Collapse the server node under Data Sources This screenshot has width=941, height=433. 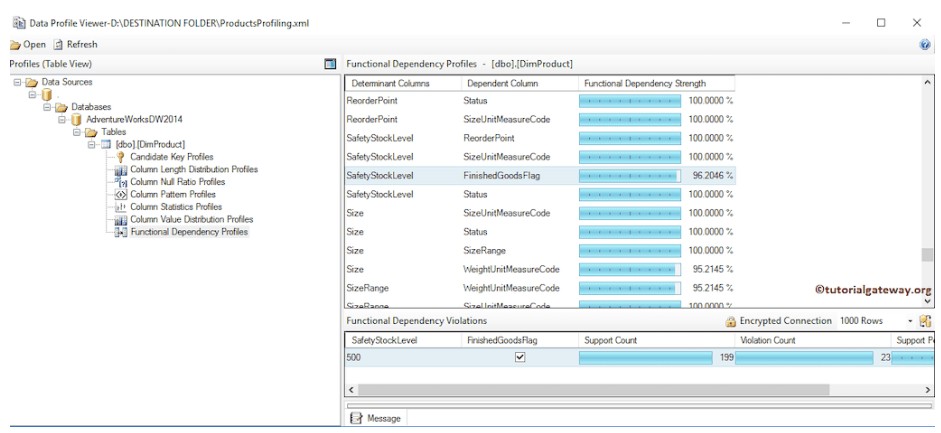tap(32, 95)
